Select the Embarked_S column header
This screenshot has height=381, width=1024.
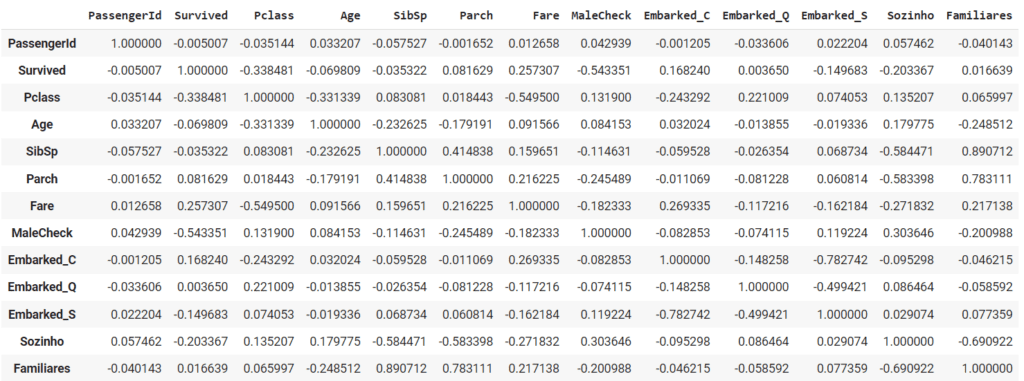pos(834,16)
